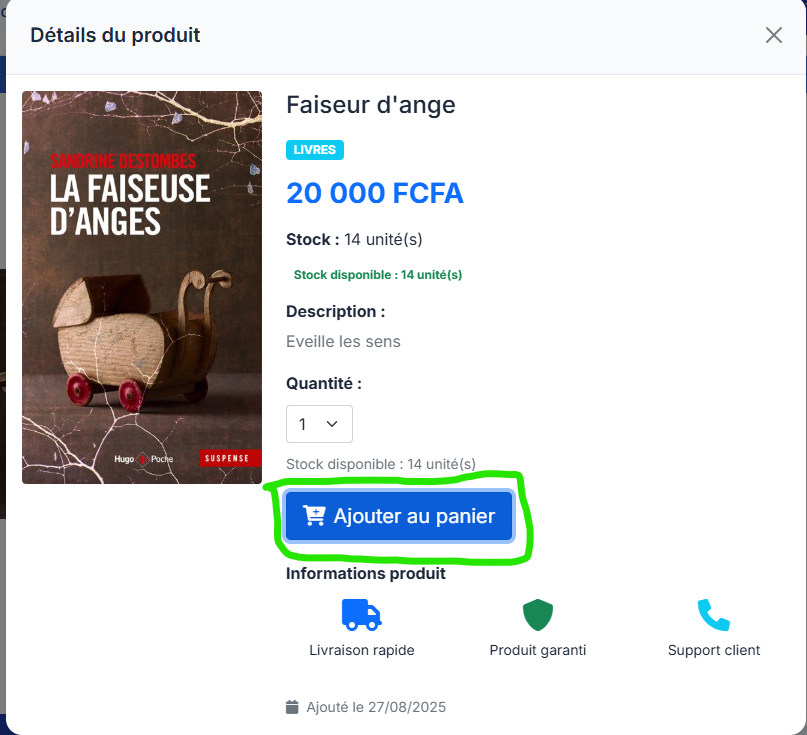
Task: Click the 20 000 FCFA price
Action: (x=375, y=193)
